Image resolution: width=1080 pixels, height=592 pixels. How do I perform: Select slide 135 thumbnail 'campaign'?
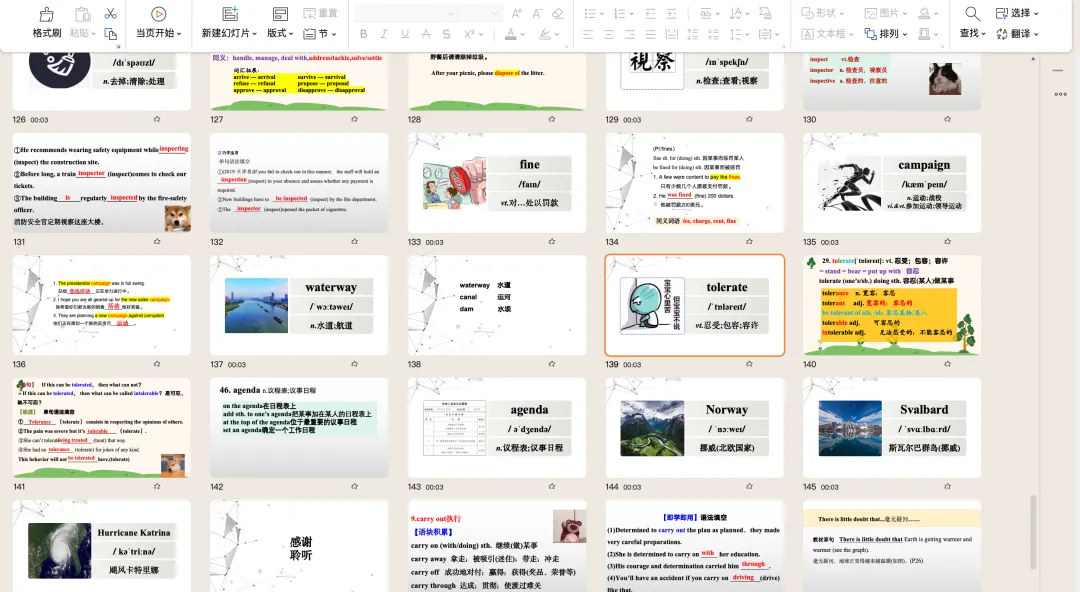click(891, 183)
